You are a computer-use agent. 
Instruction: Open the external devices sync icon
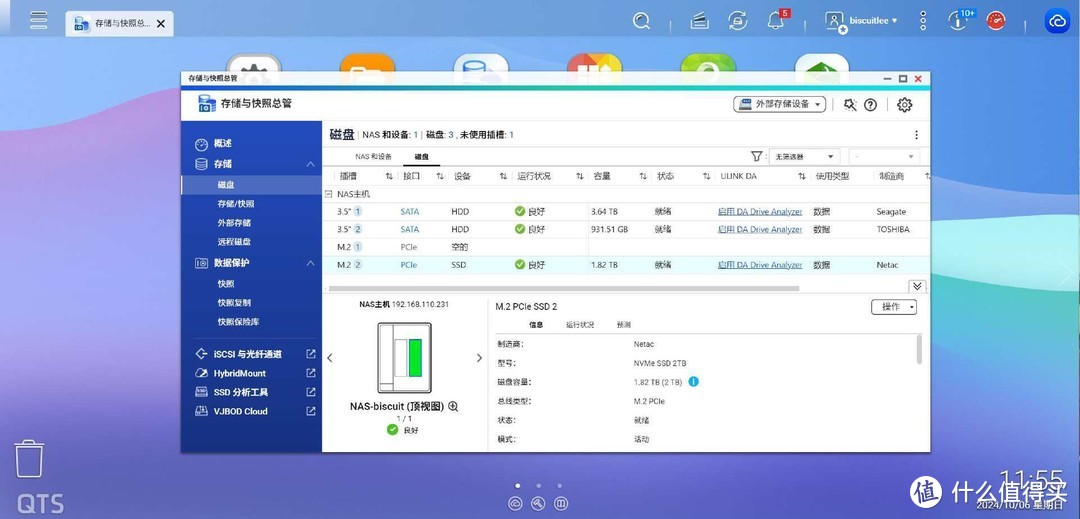coord(738,21)
